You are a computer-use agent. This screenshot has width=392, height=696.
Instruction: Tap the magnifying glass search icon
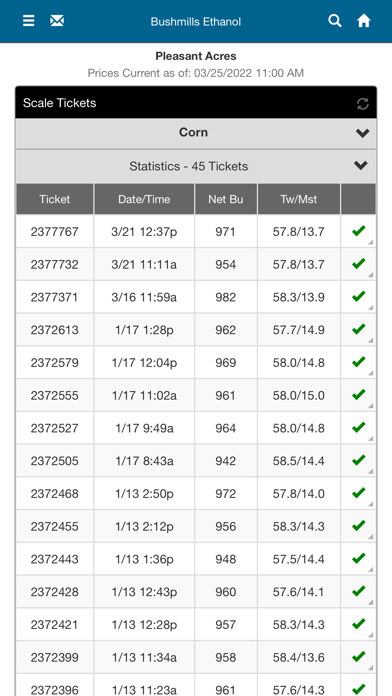[335, 20]
